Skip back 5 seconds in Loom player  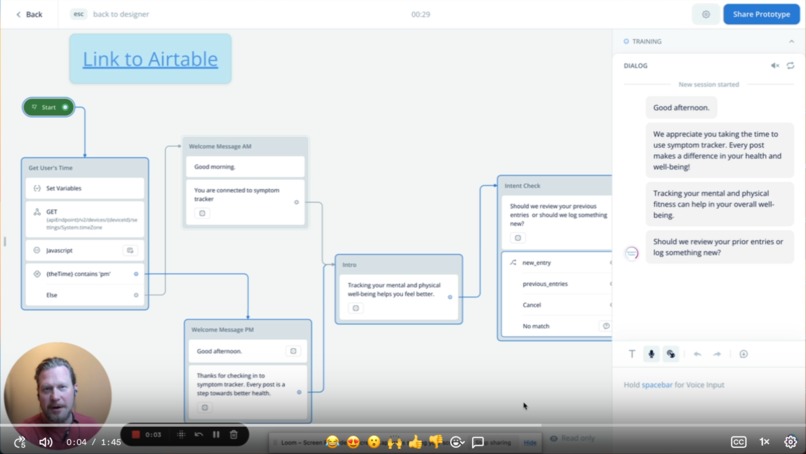(x=20, y=442)
